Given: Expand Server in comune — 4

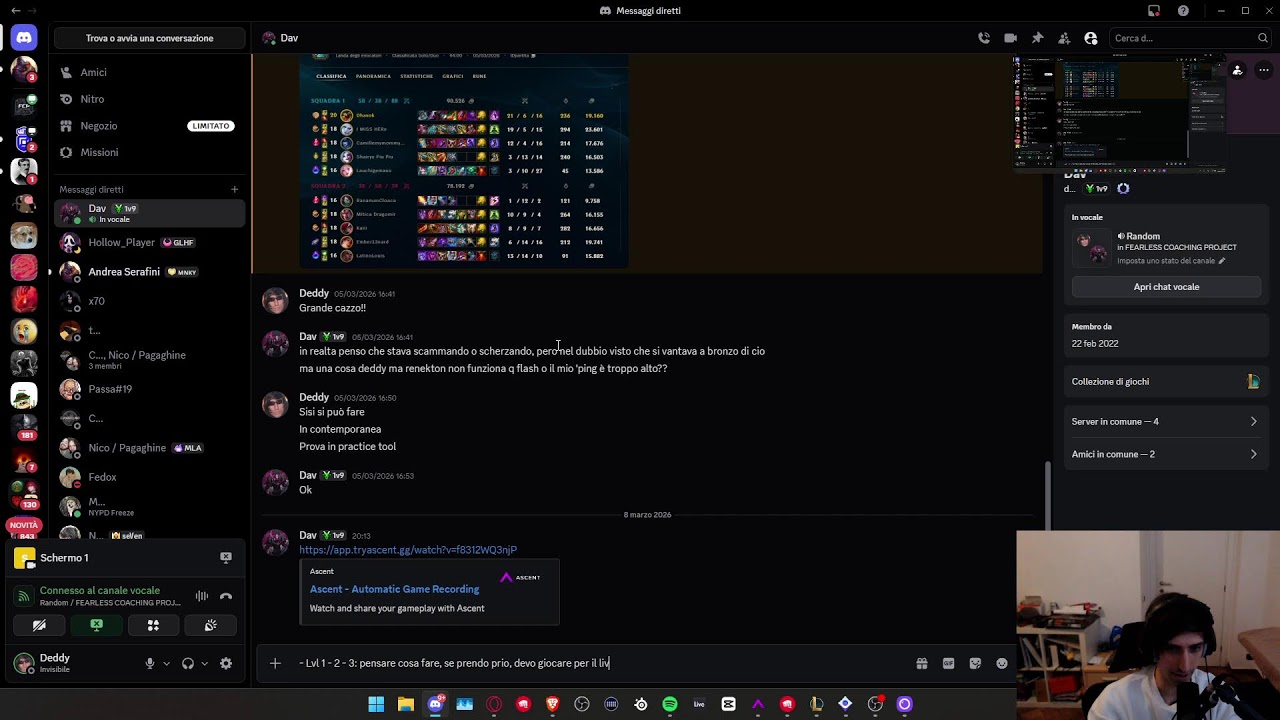Looking at the screenshot, I should click(1165, 422).
